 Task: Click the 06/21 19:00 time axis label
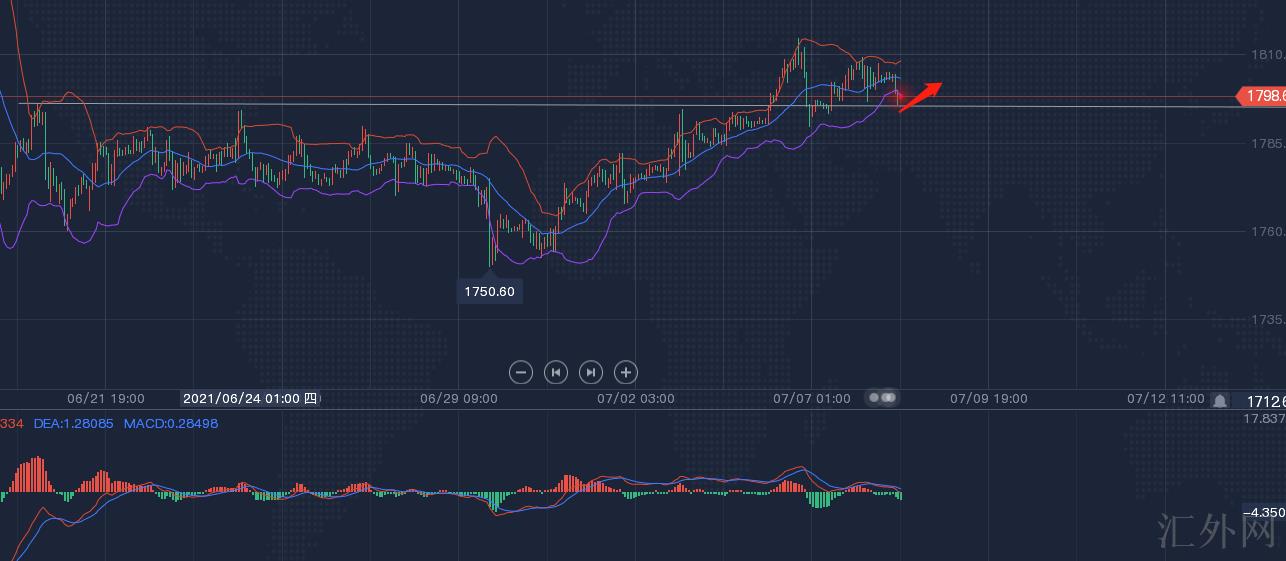click(x=106, y=398)
